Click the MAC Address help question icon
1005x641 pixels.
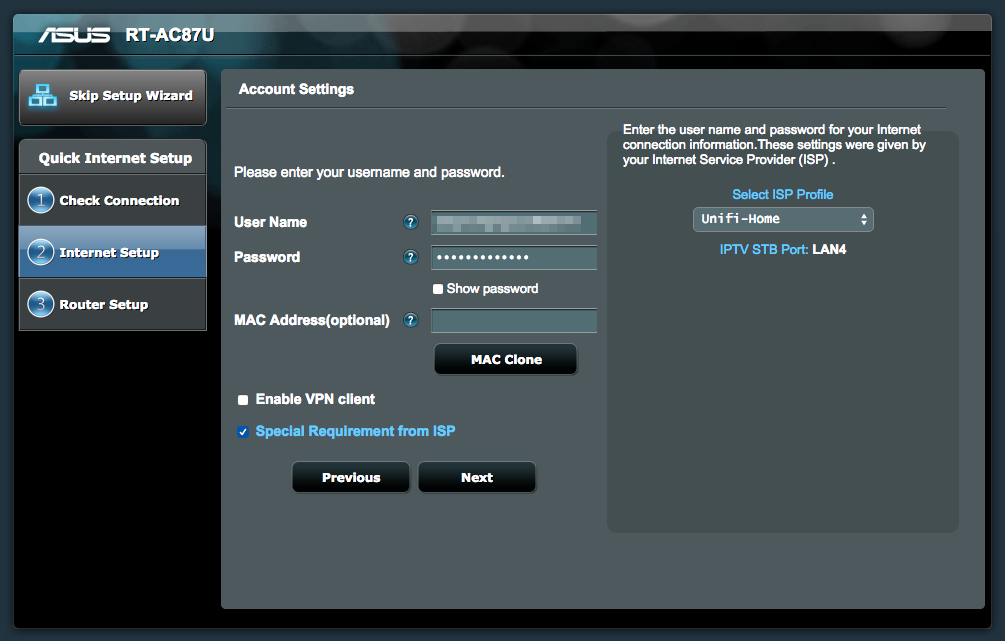pos(410,320)
